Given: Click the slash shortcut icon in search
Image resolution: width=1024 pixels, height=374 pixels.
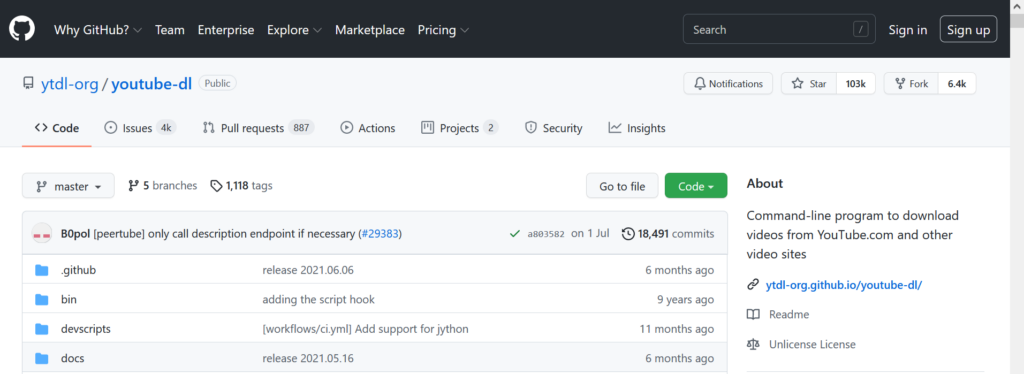Looking at the screenshot, I should (x=861, y=29).
